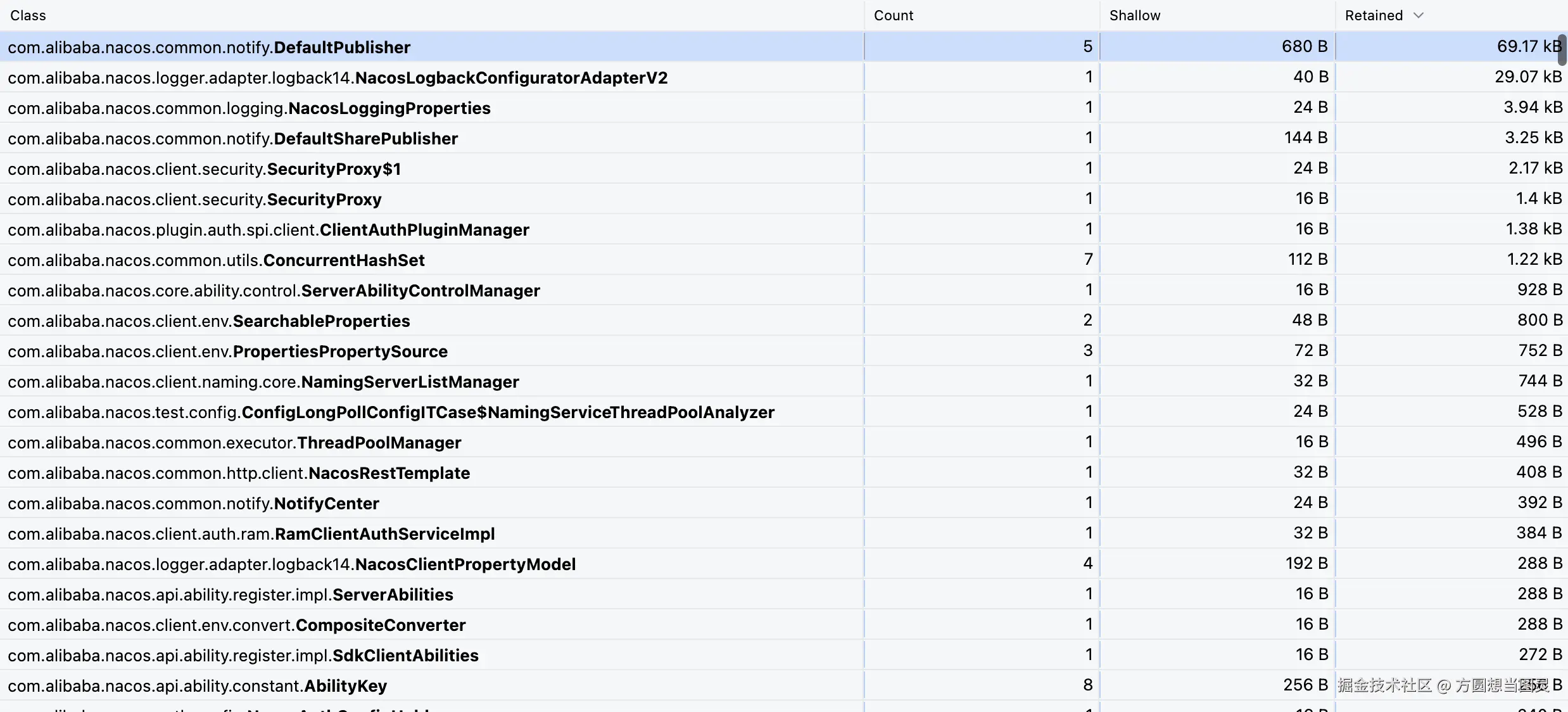This screenshot has height=712, width=1568.
Task: Toggle sort arrow next to Retained
Action: [1419, 15]
